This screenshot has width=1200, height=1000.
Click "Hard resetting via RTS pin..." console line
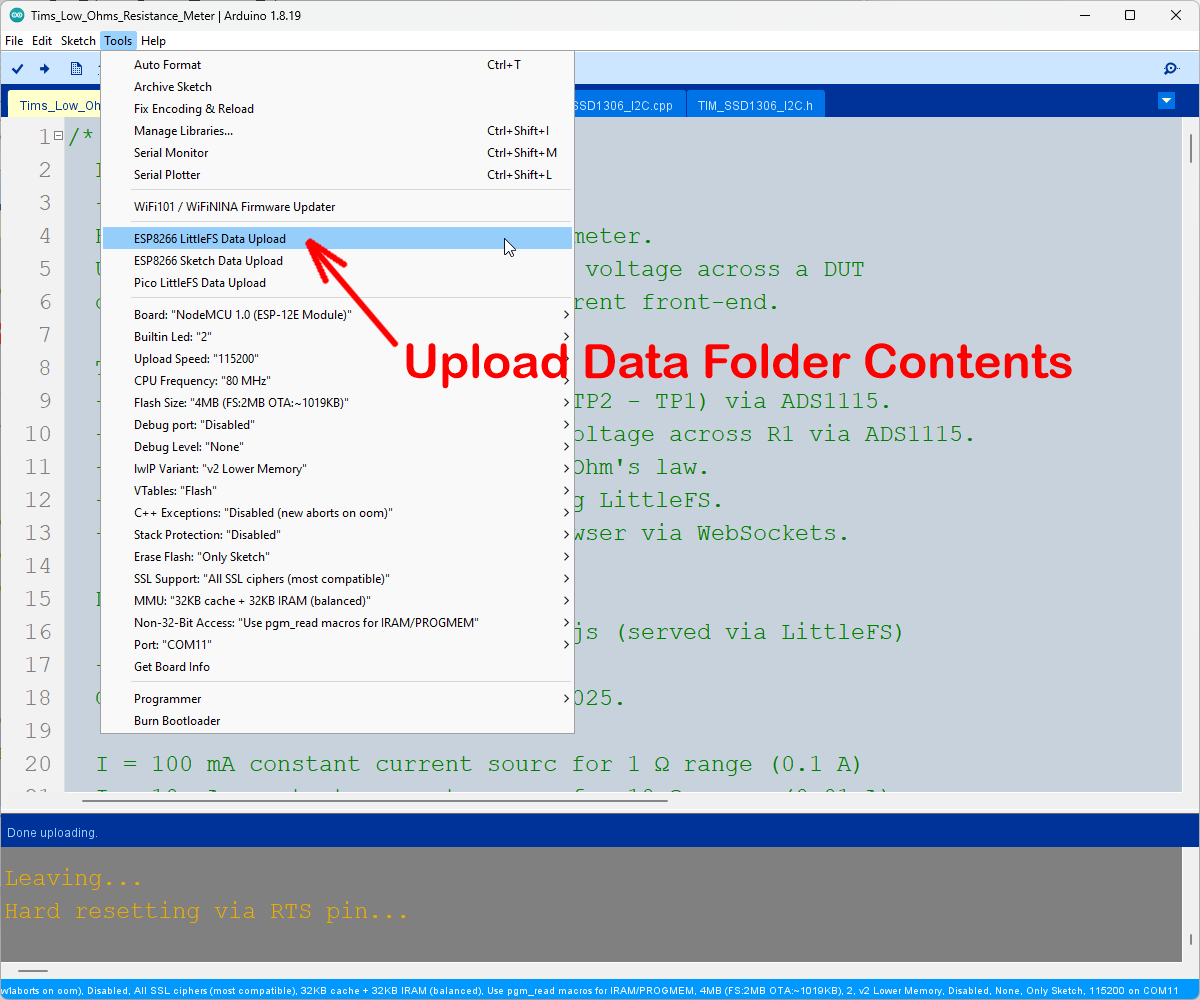tap(206, 912)
